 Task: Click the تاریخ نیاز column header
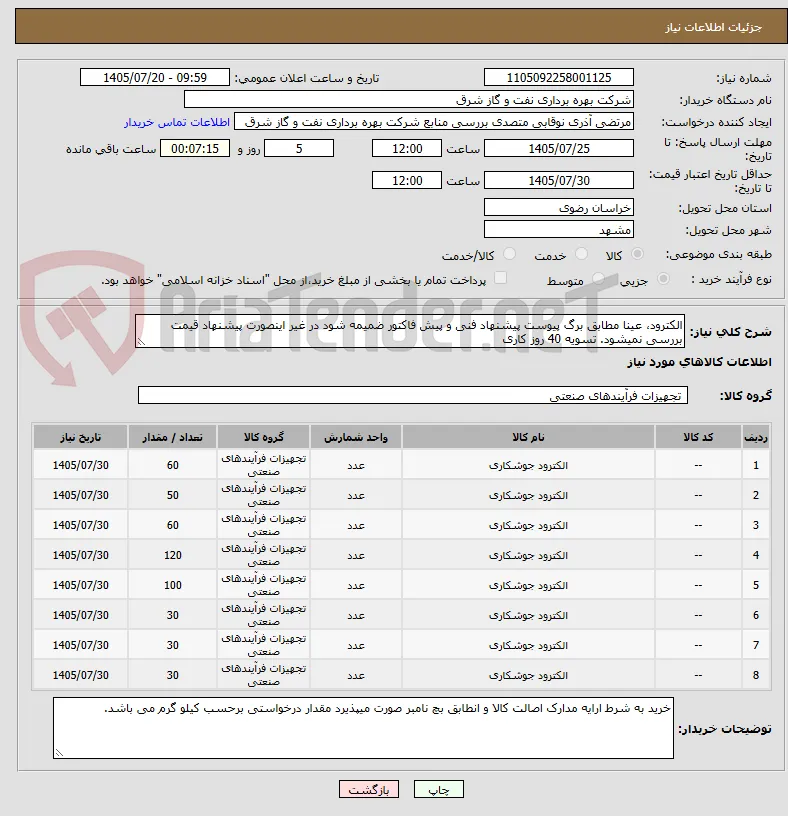81,437
